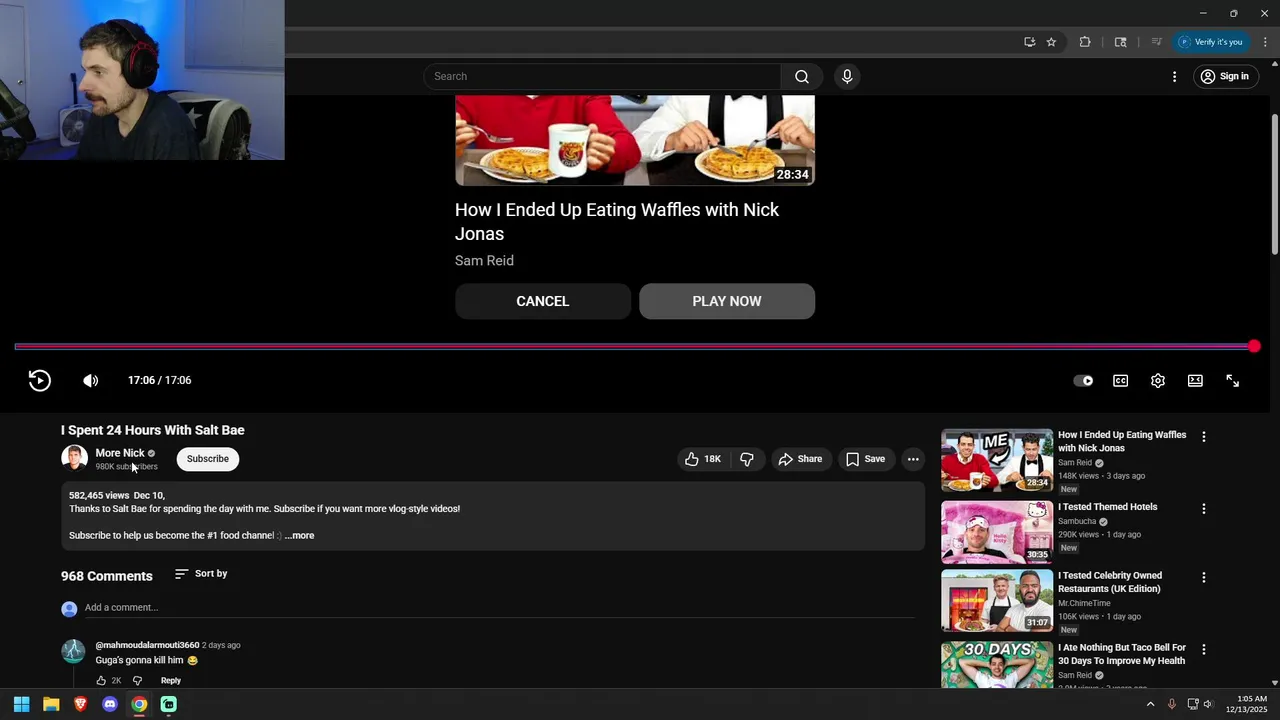Open the Windows Start menu
Screen dimensions: 1280x720
click(21, 704)
